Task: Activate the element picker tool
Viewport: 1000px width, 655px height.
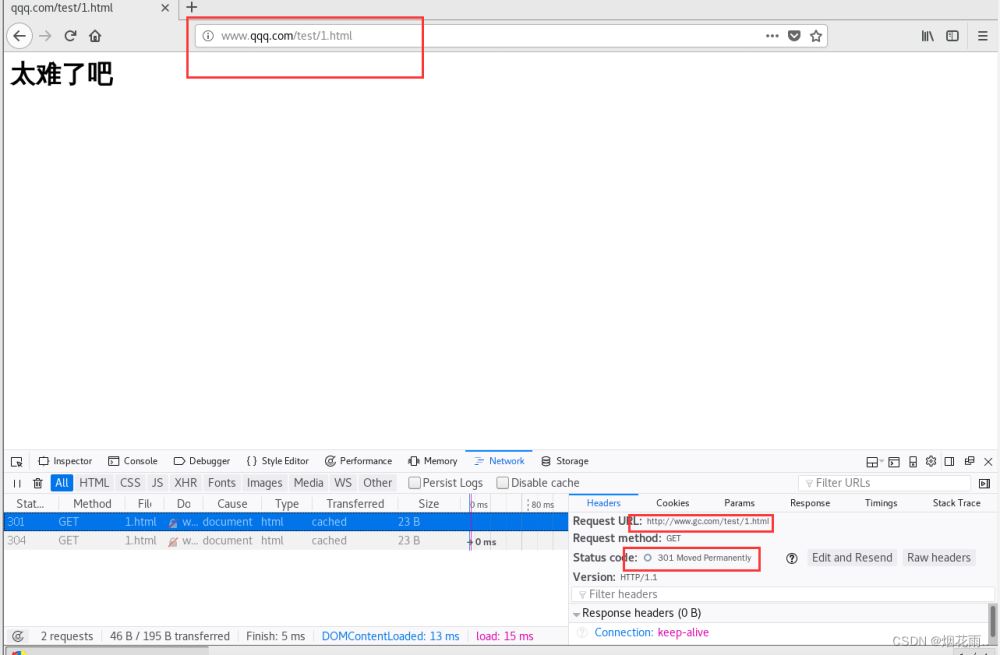Action: tap(17, 461)
